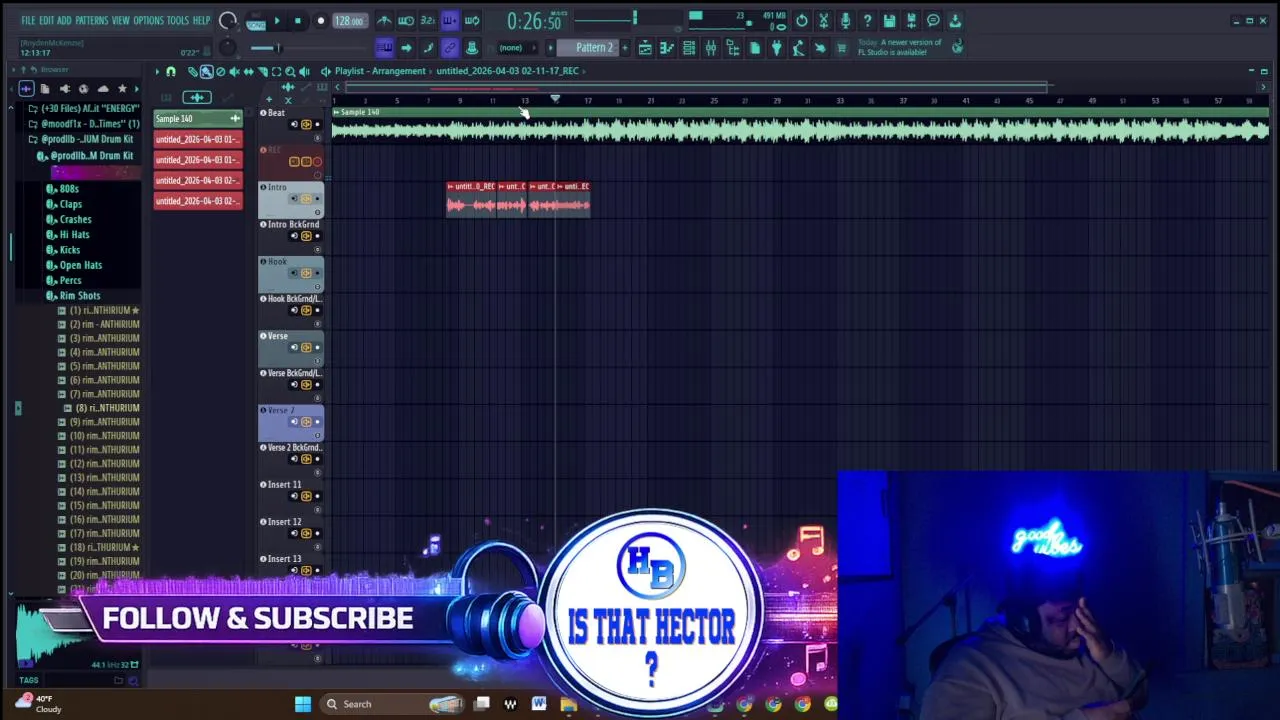Select the Verse track header
The width and height of the screenshot is (1280, 720).
coord(291,349)
